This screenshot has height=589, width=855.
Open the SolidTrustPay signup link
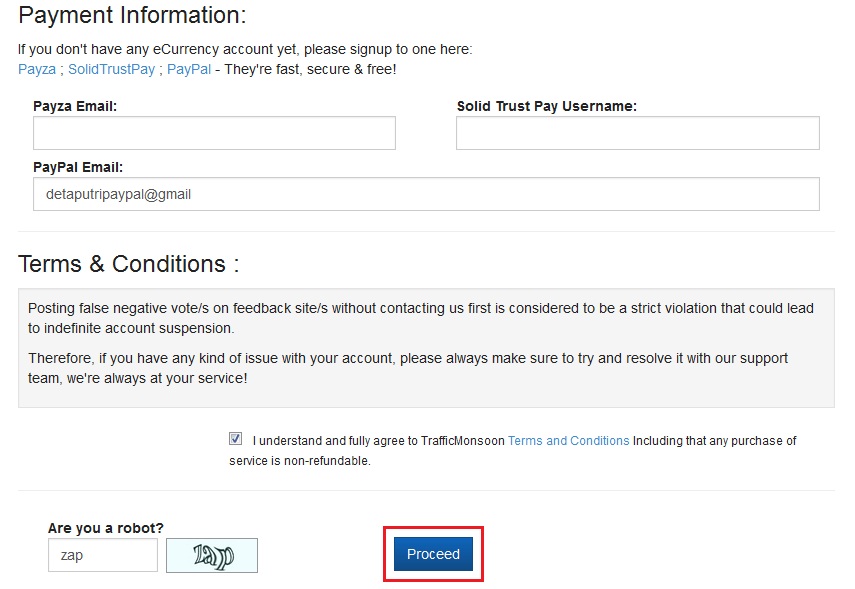[111, 69]
